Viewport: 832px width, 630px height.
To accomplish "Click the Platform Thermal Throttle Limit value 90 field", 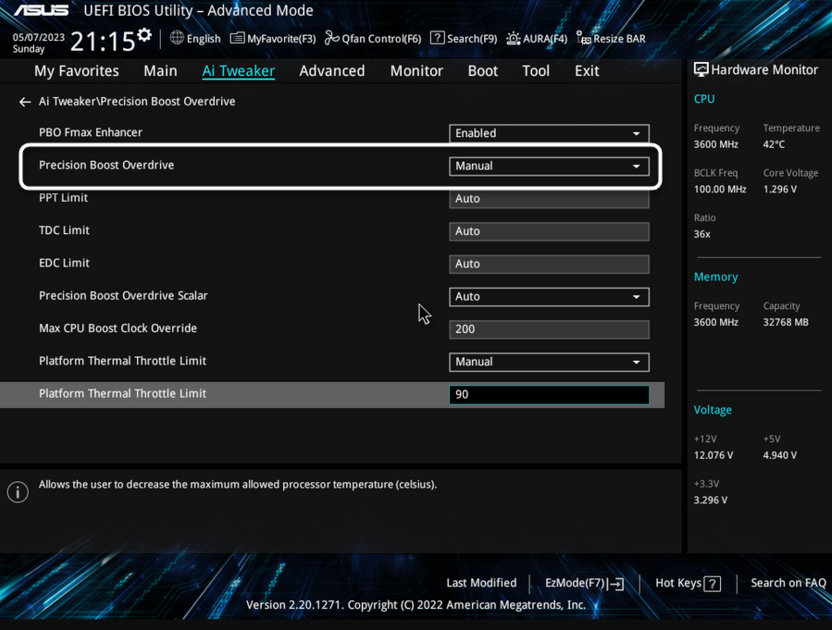I will pyautogui.click(x=549, y=395).
